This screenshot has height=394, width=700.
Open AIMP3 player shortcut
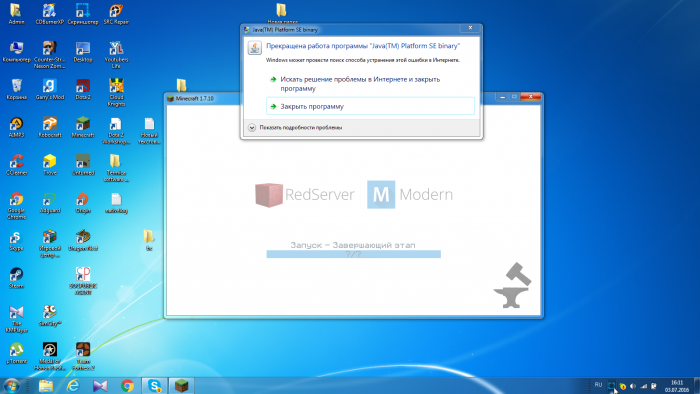17,127
